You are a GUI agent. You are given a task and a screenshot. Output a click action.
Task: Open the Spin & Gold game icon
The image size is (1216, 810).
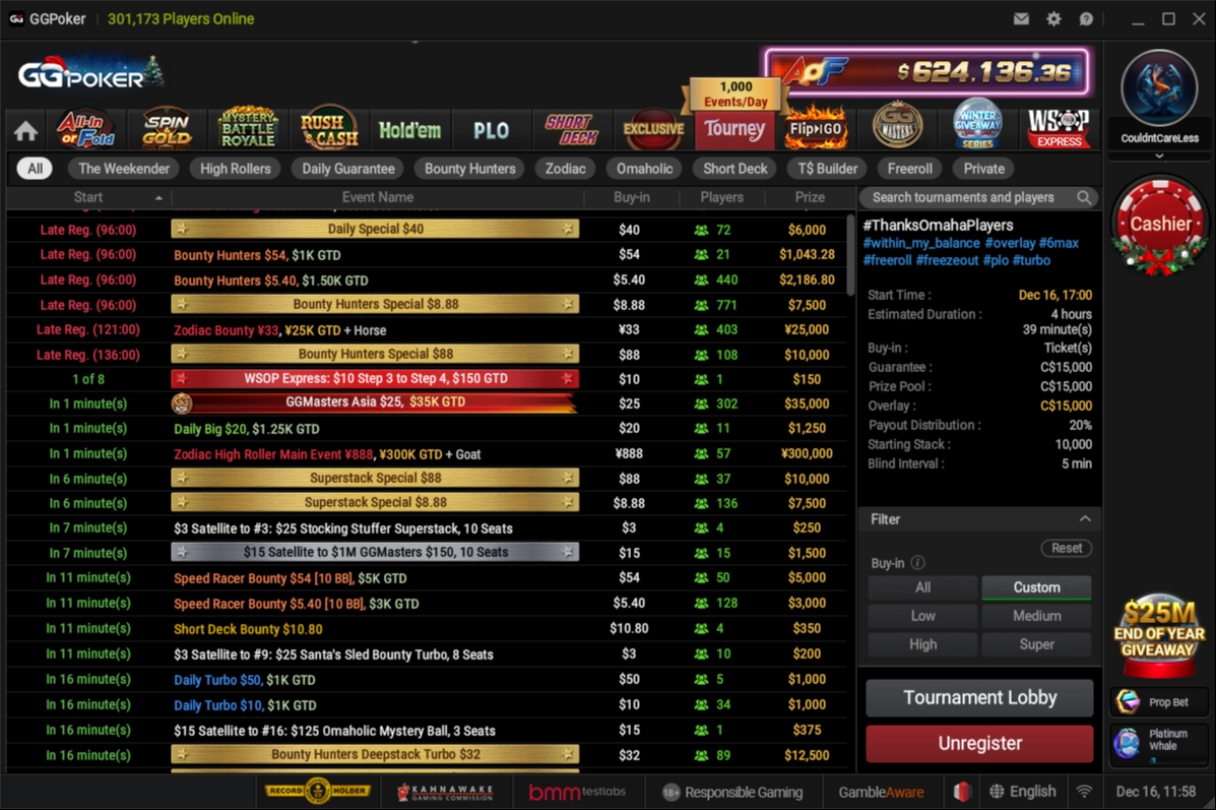(166, 128)
